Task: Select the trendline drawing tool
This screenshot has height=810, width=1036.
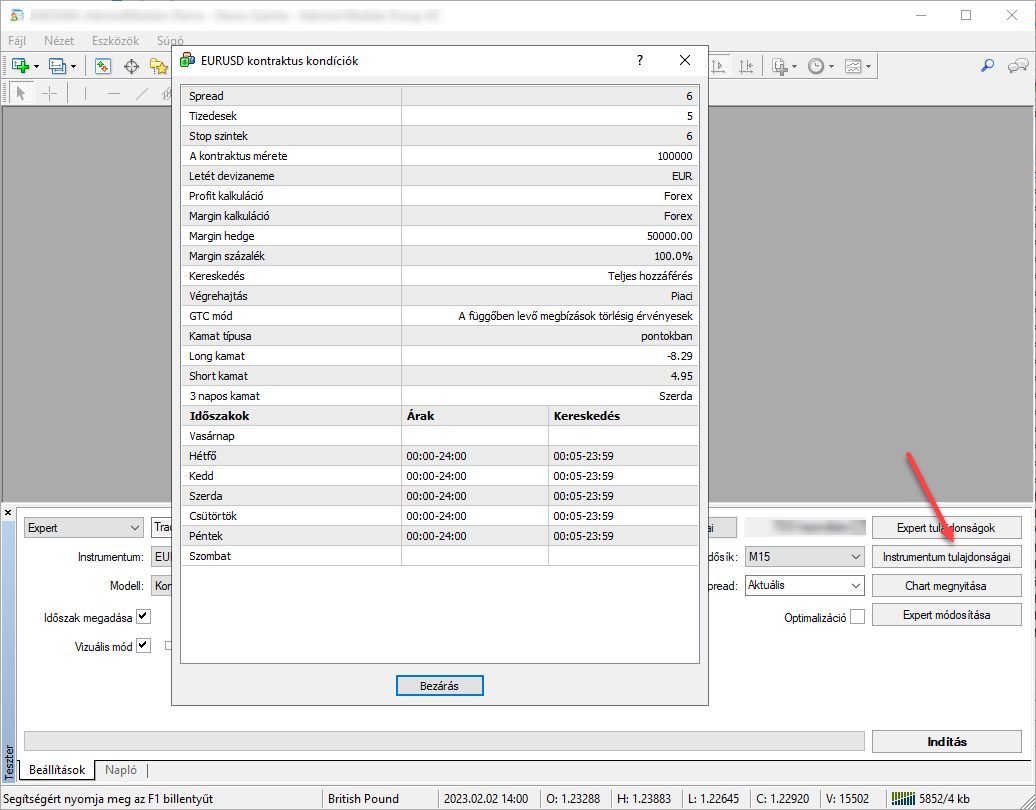Action: (x=142, y=93)
